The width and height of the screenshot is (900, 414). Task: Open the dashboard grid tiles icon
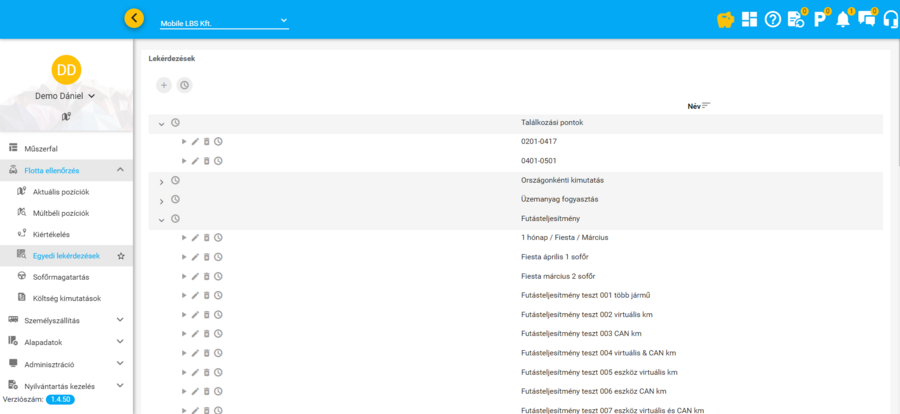click(x=749, y=19)
